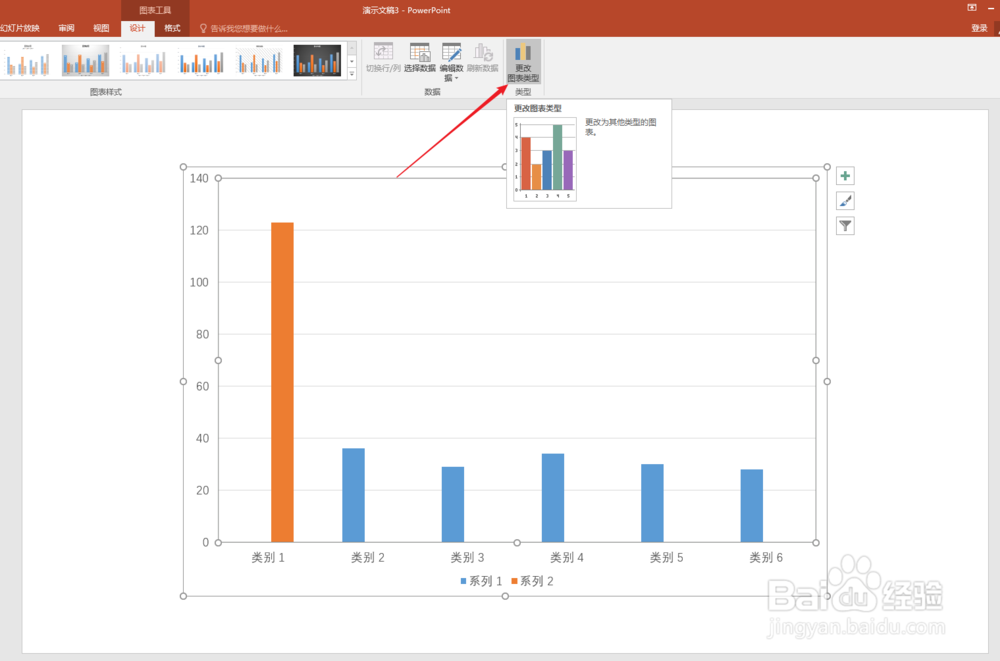The height and width of the screenshot is (661, 1000).
Task: Apply the first chart style thumbnail
Action: click(27, 60)
